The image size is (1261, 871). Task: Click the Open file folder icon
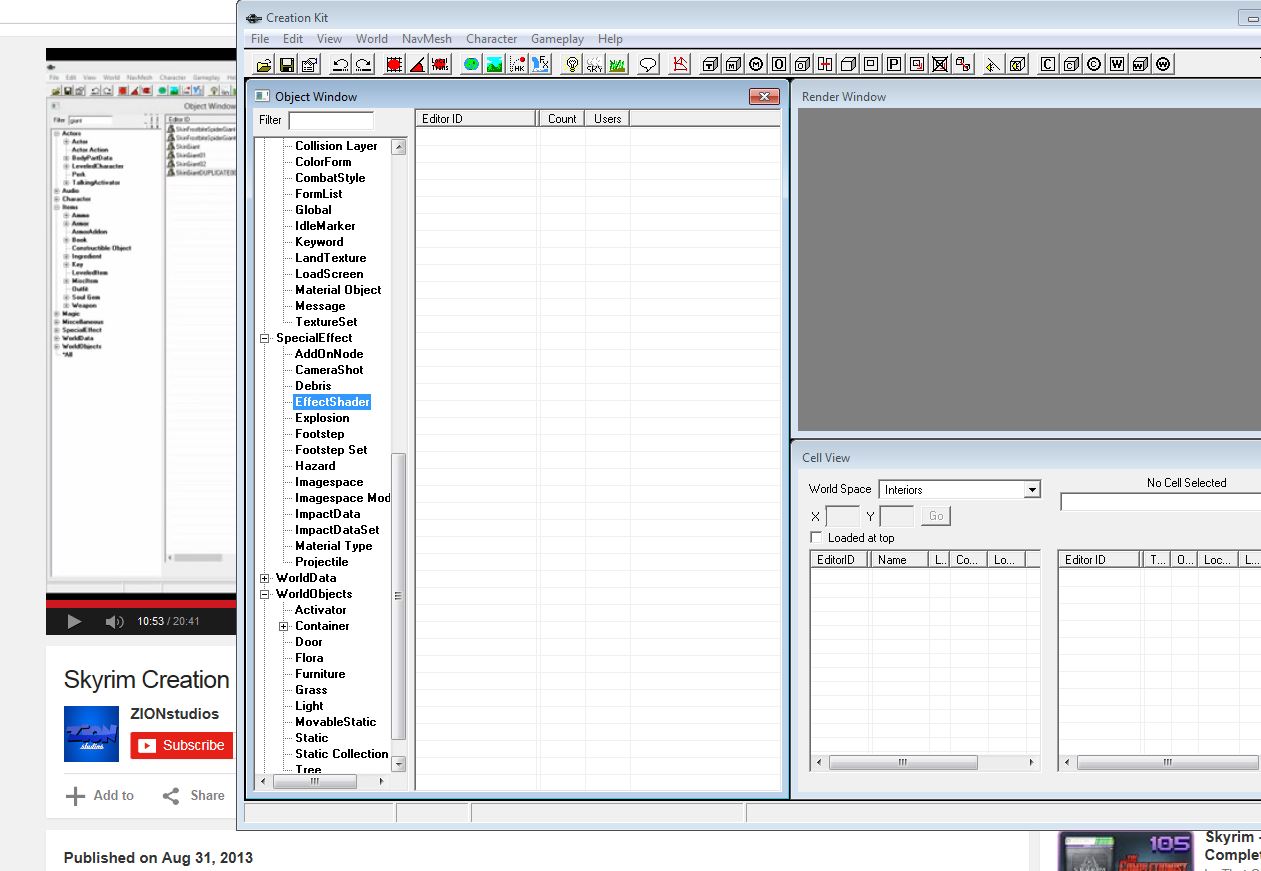[264, 65]
